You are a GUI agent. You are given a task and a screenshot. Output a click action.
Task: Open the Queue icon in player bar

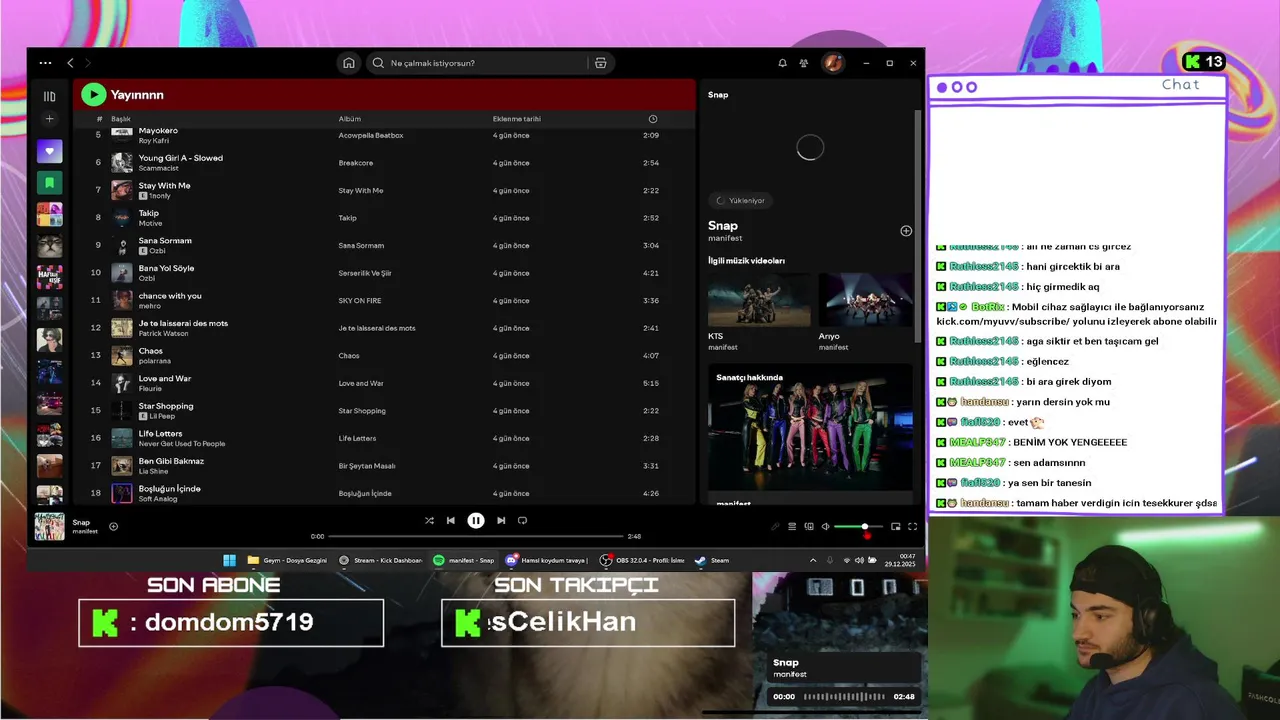792,526
